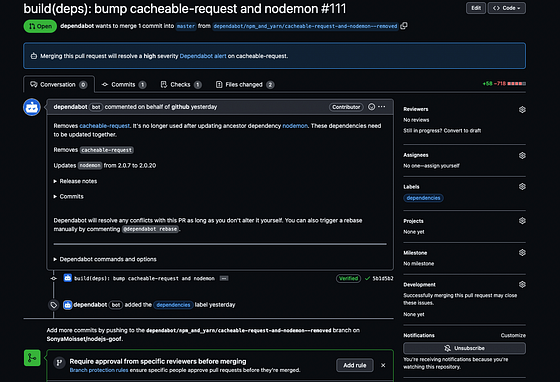Open the Development gear settings

pyautogui.click(x=522, y=284)
